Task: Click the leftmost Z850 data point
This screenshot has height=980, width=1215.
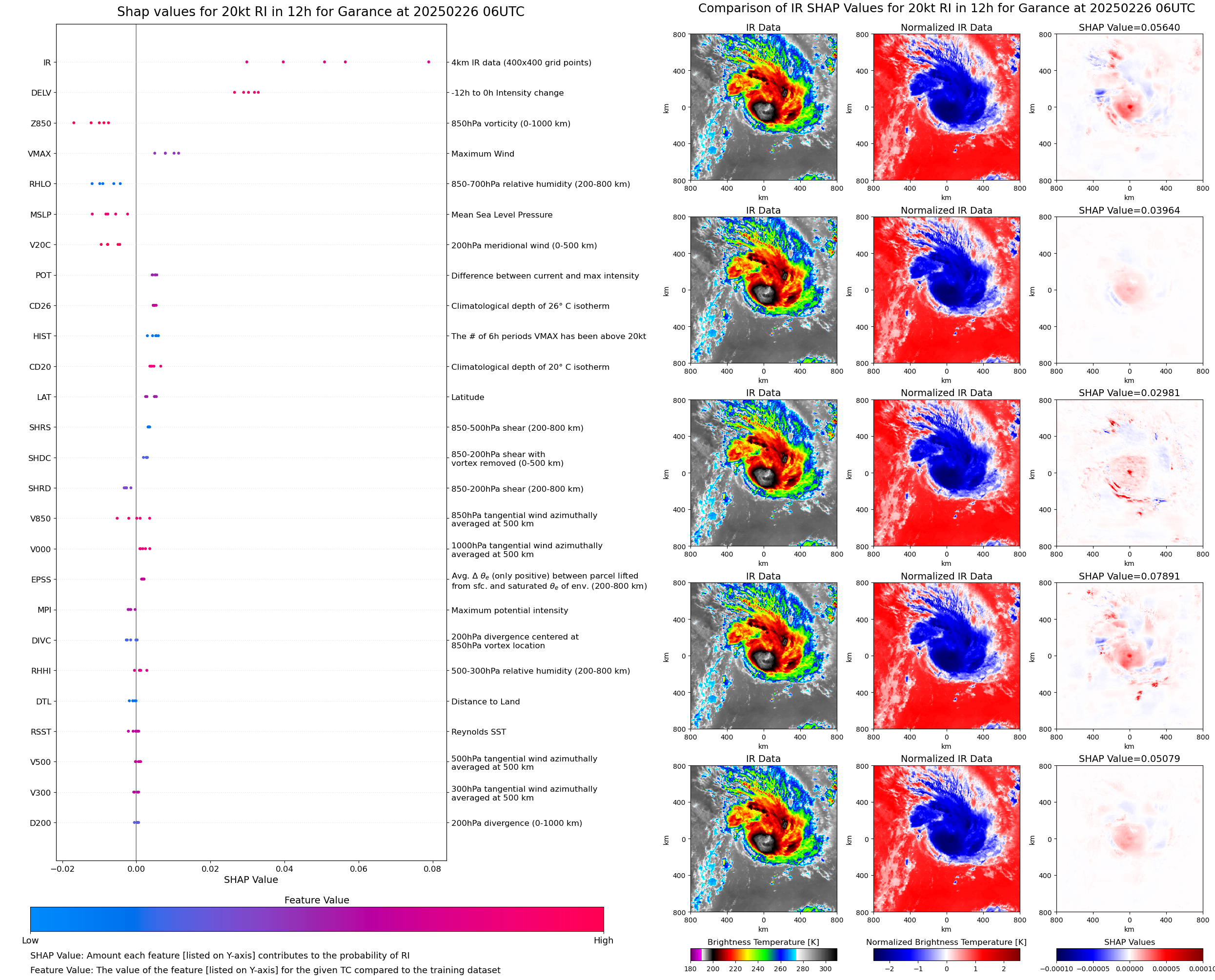Action: [74, 123]
